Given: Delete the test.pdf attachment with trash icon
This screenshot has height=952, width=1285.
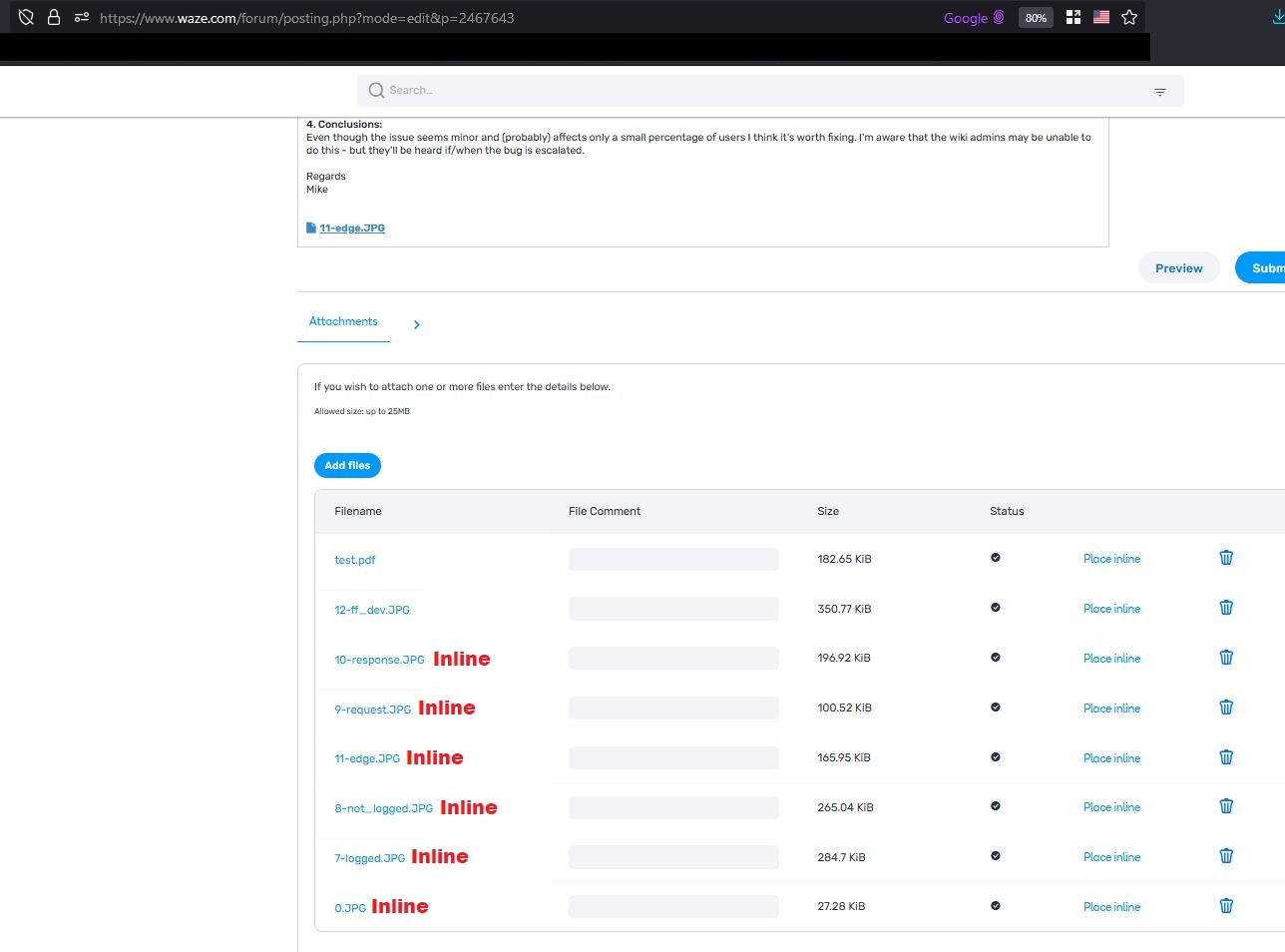Looking at the screenshot, I should [1226, 558].
